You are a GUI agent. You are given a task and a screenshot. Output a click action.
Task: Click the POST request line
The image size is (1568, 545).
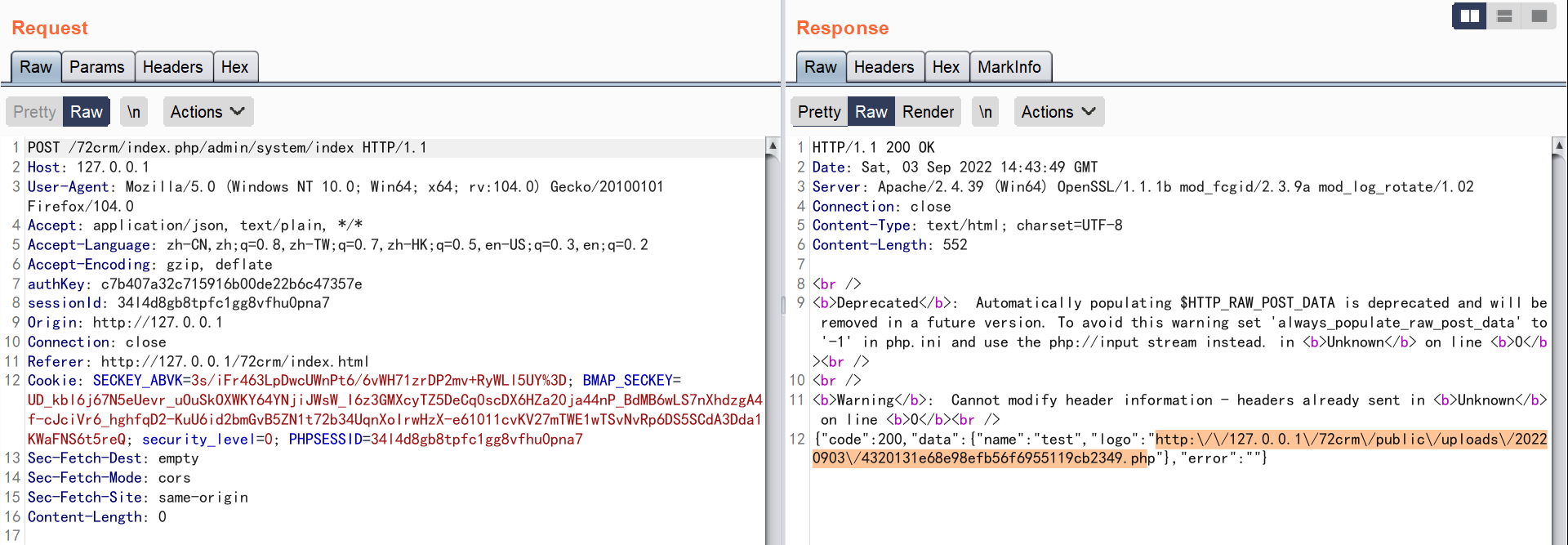[x=227, y=148]
